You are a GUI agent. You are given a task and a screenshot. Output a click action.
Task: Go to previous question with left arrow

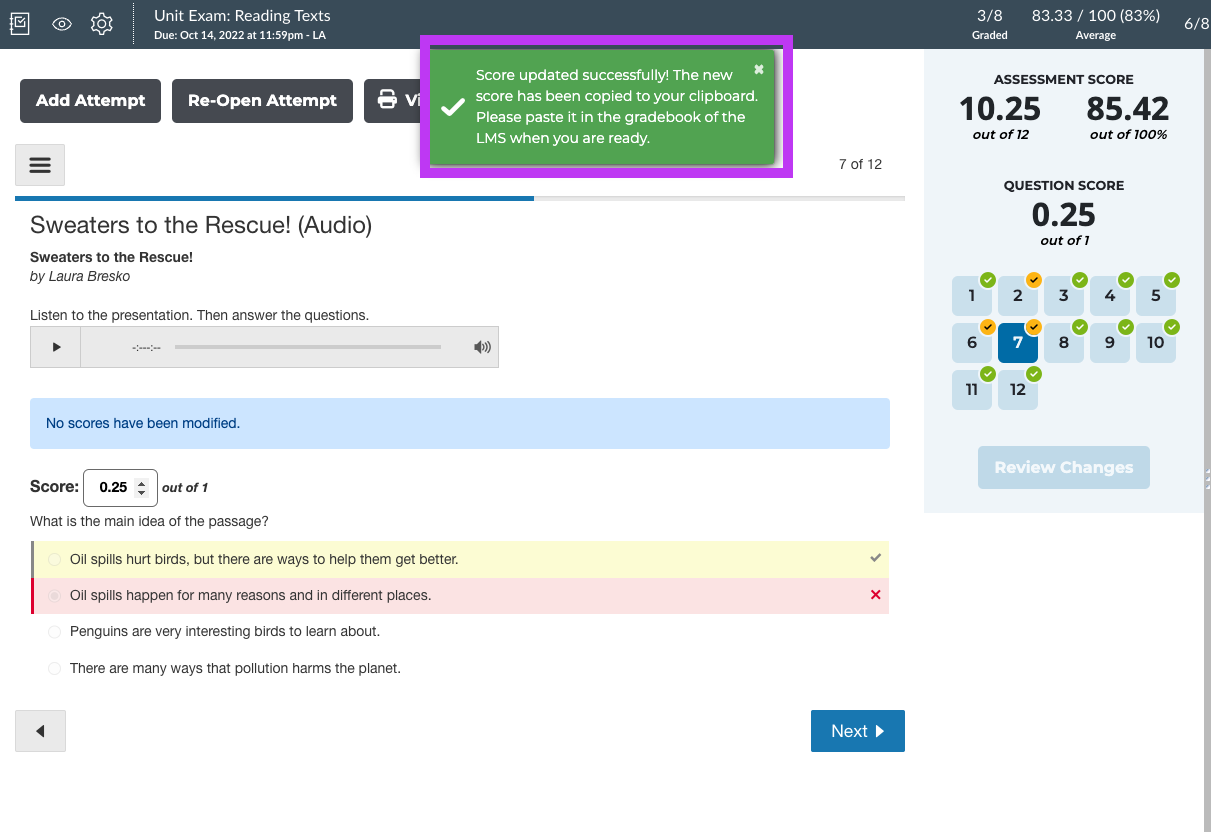(x=40, y=731)
